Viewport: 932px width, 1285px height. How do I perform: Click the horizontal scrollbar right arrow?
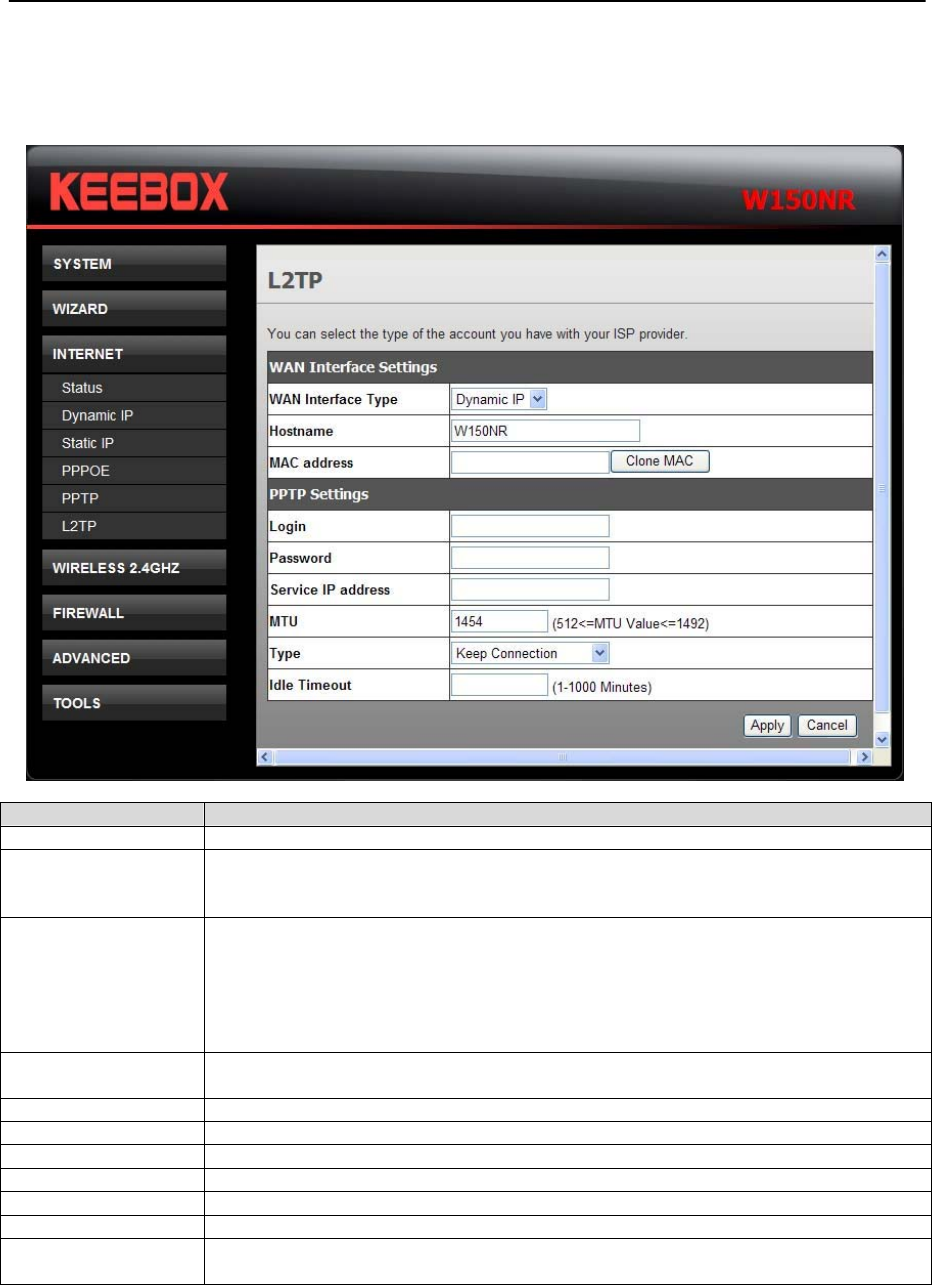pyautogui.click(x=866, y=758)
